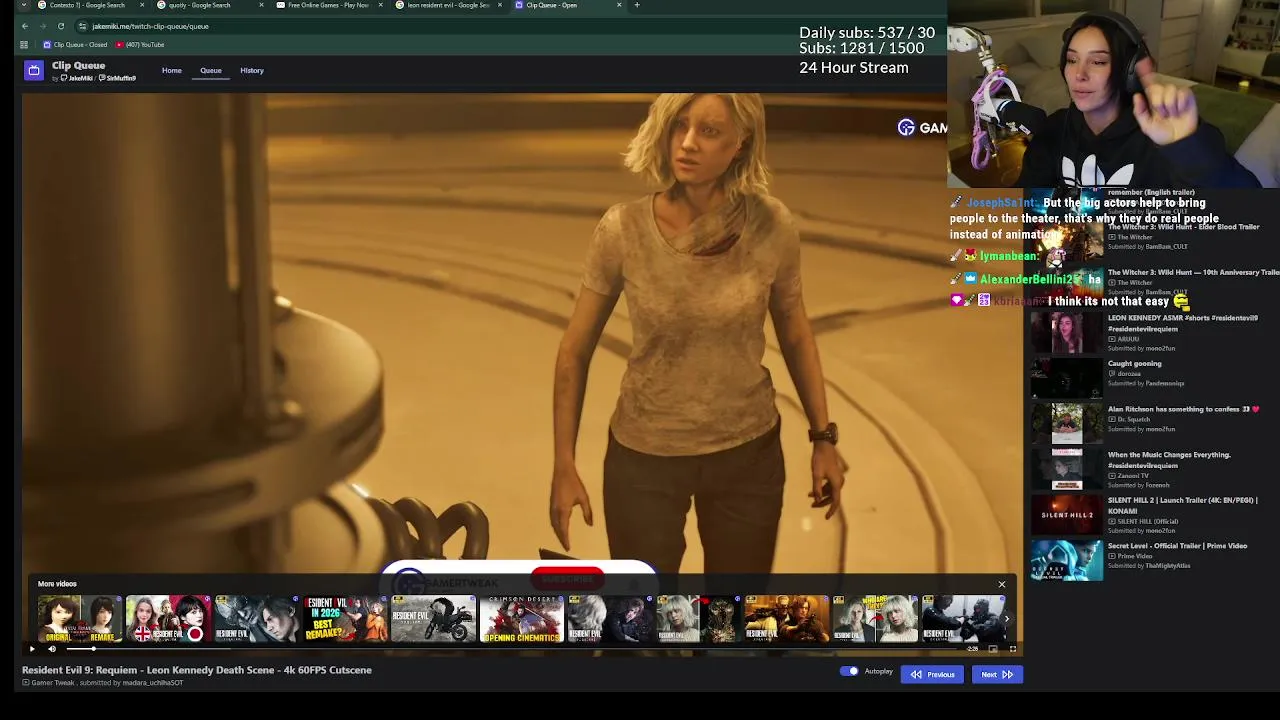
Task: Open the Silent Hill 2 clip thumbnail
Action: click(x=1066, y=515)
